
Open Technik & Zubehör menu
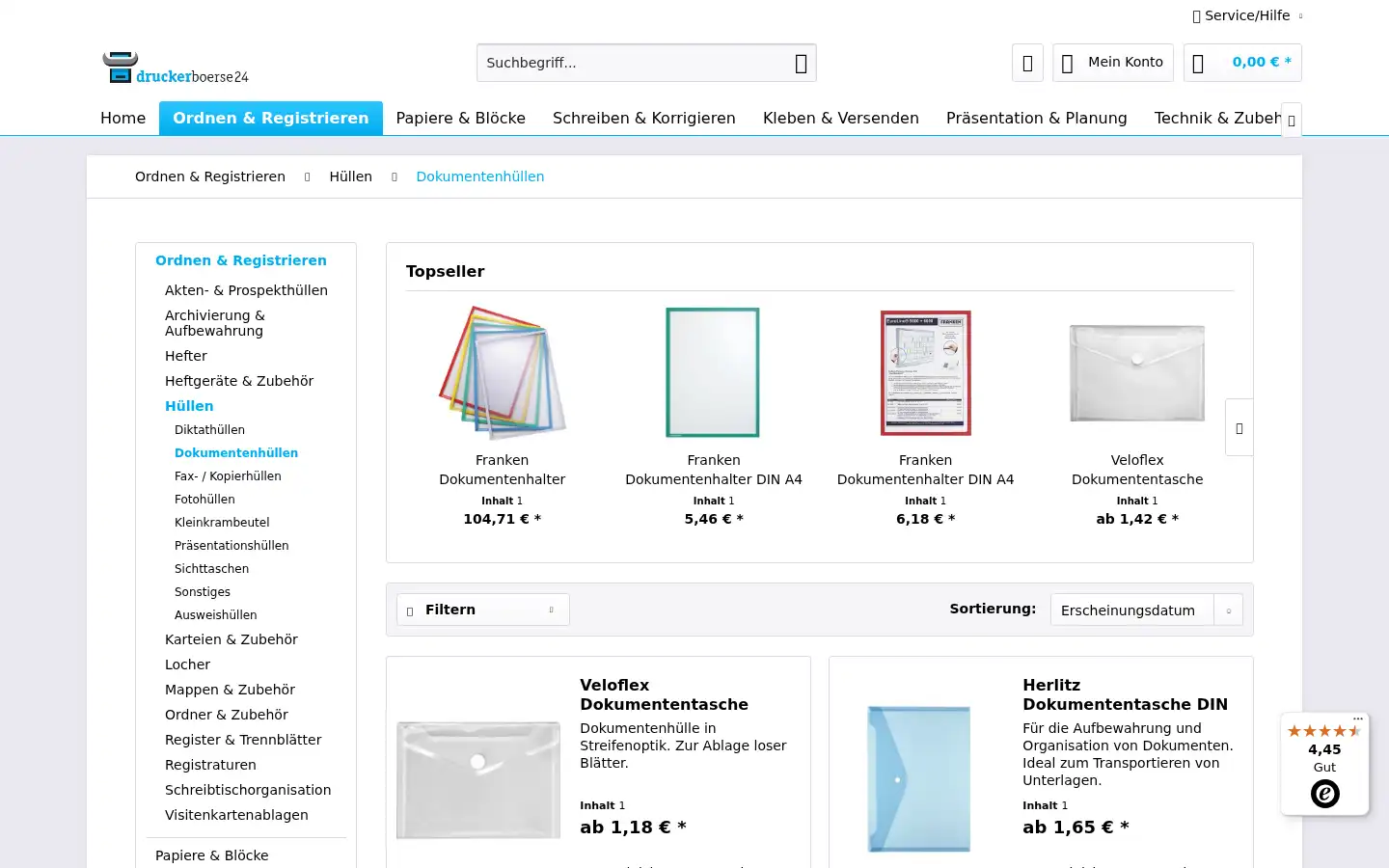coord(1217,118)
